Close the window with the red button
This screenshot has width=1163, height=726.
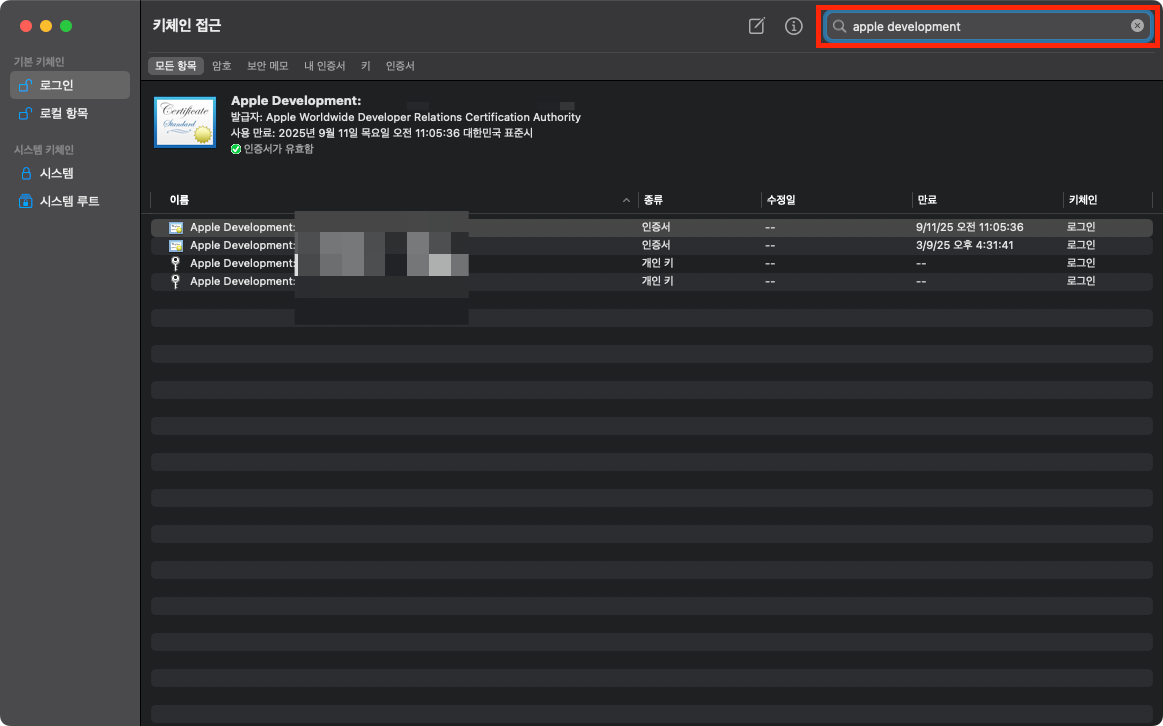click(x=26, y=26)
